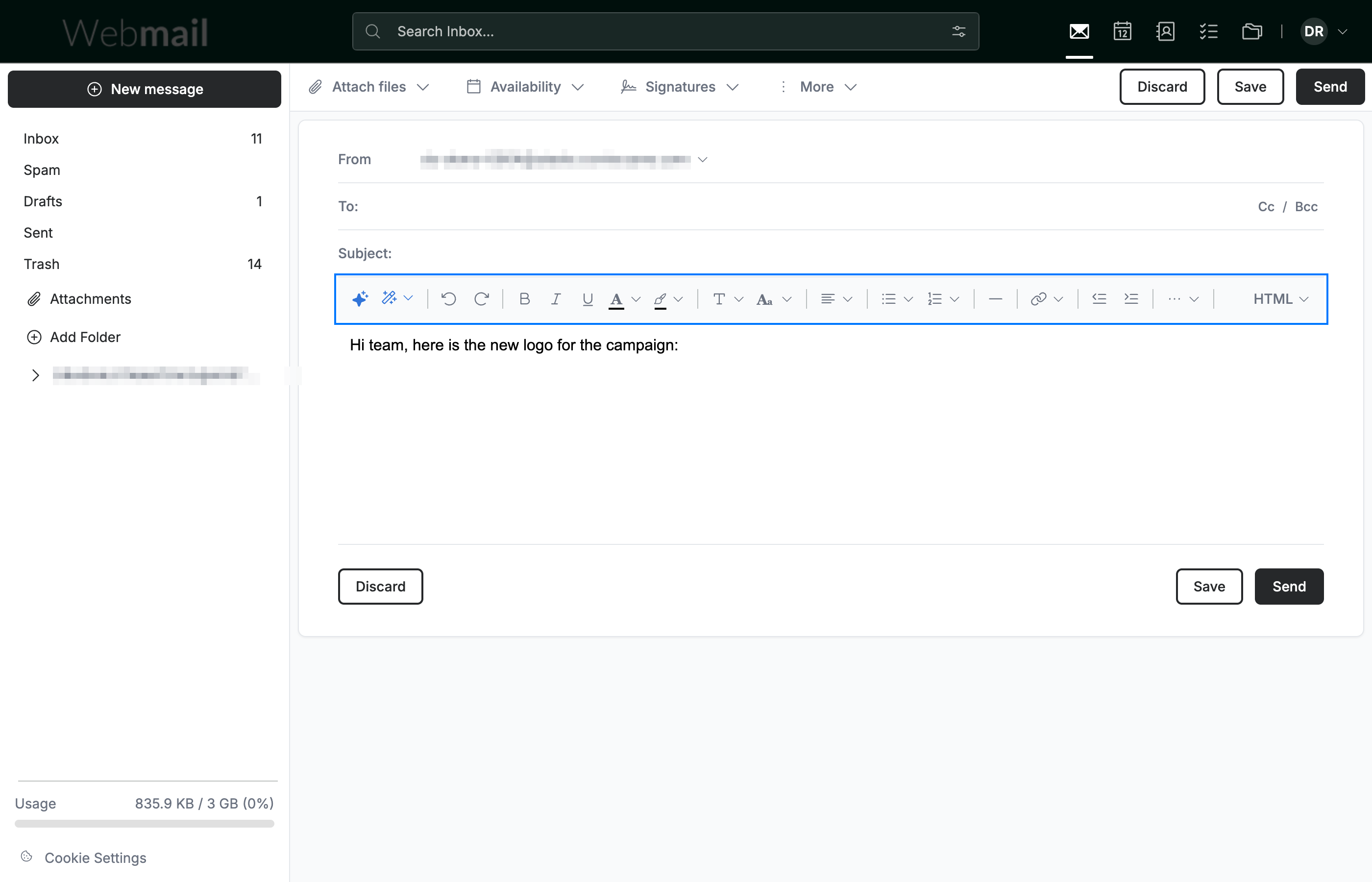Open the Signatures menu
Viewport: 1372px width, 882px height.
pos(680,86)
